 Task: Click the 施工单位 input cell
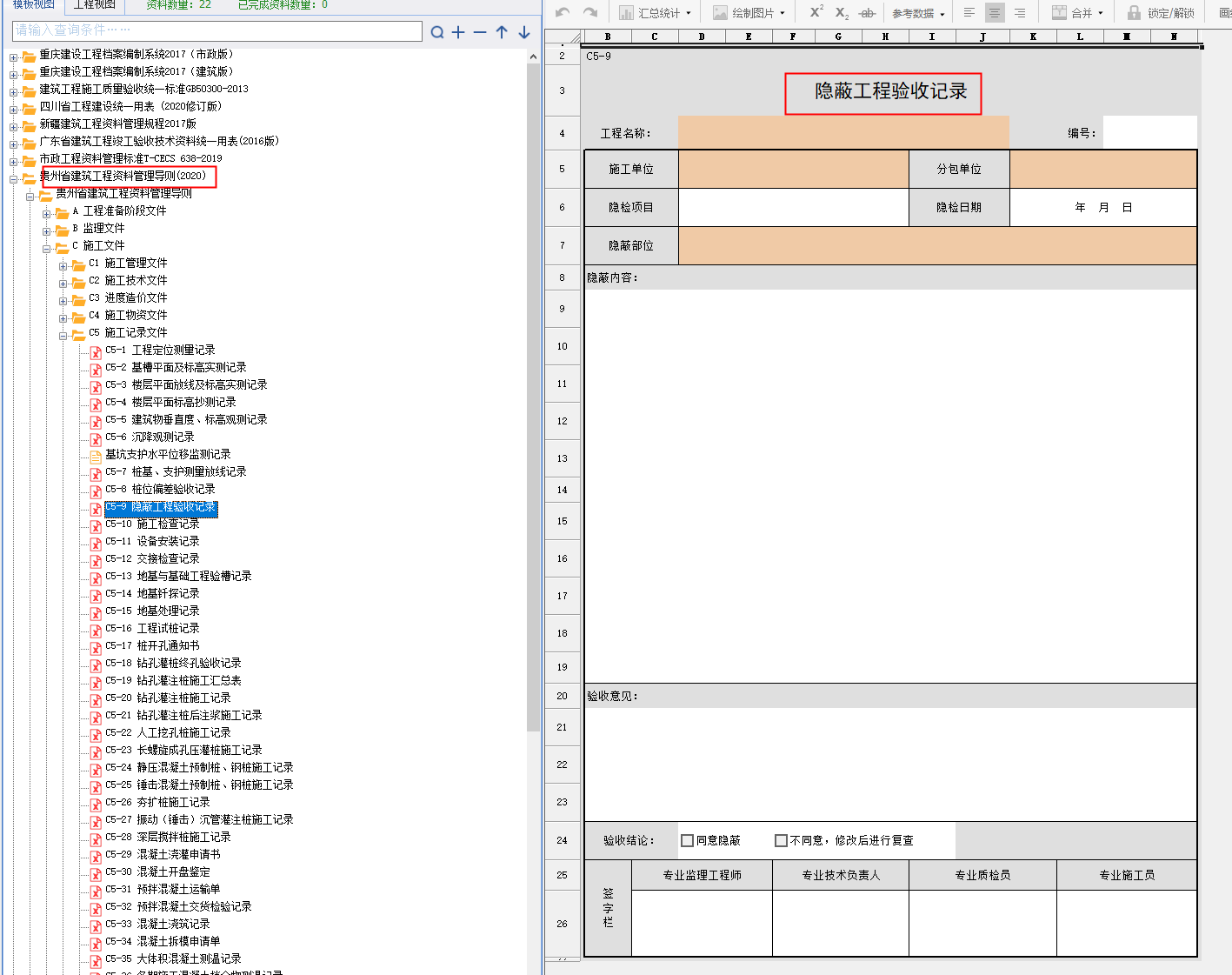tap(794, 169)
